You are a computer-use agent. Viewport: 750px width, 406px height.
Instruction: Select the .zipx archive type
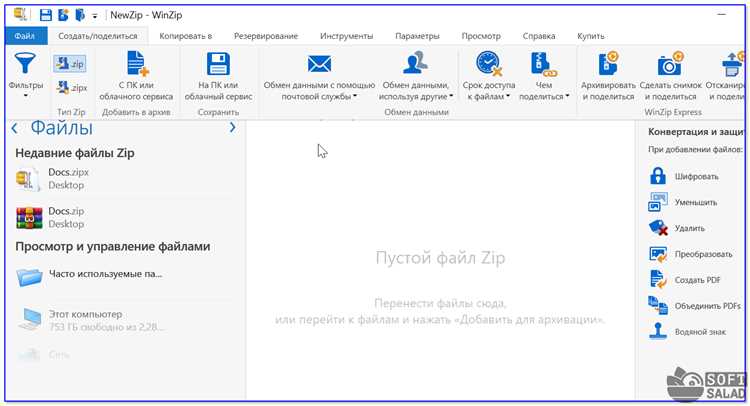point(71,88)
